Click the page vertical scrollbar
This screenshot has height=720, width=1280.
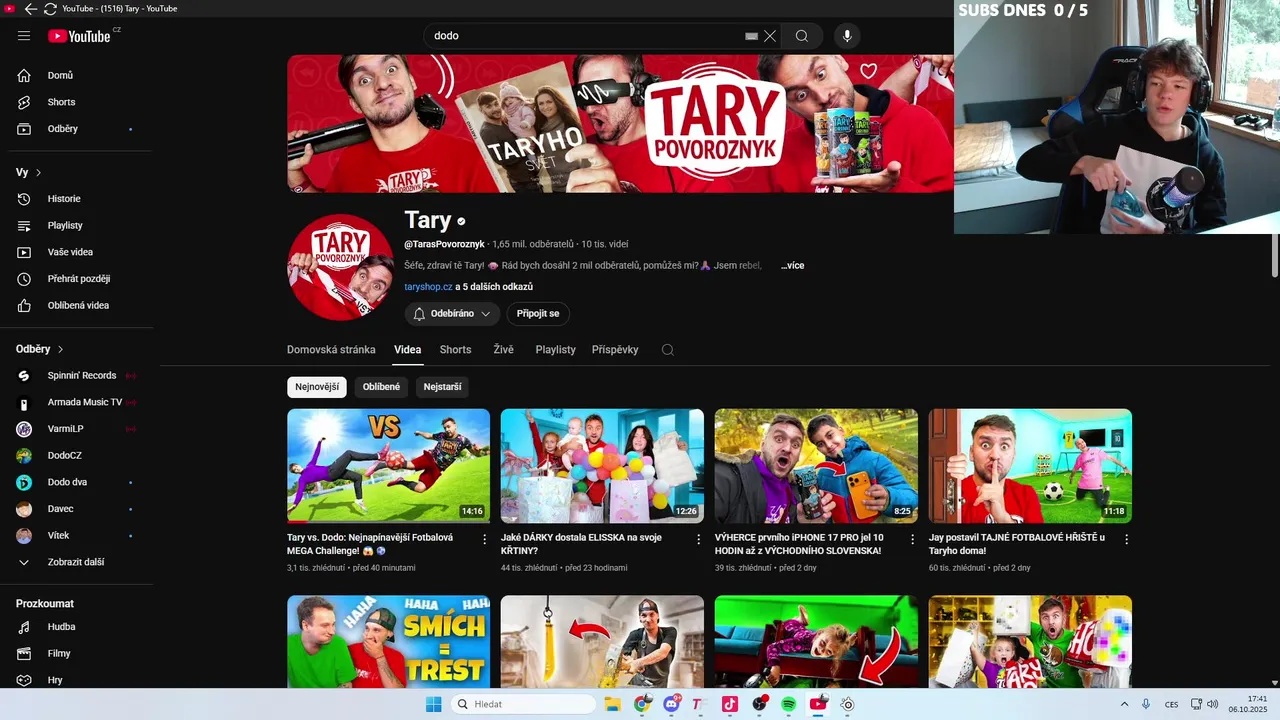1274,256
